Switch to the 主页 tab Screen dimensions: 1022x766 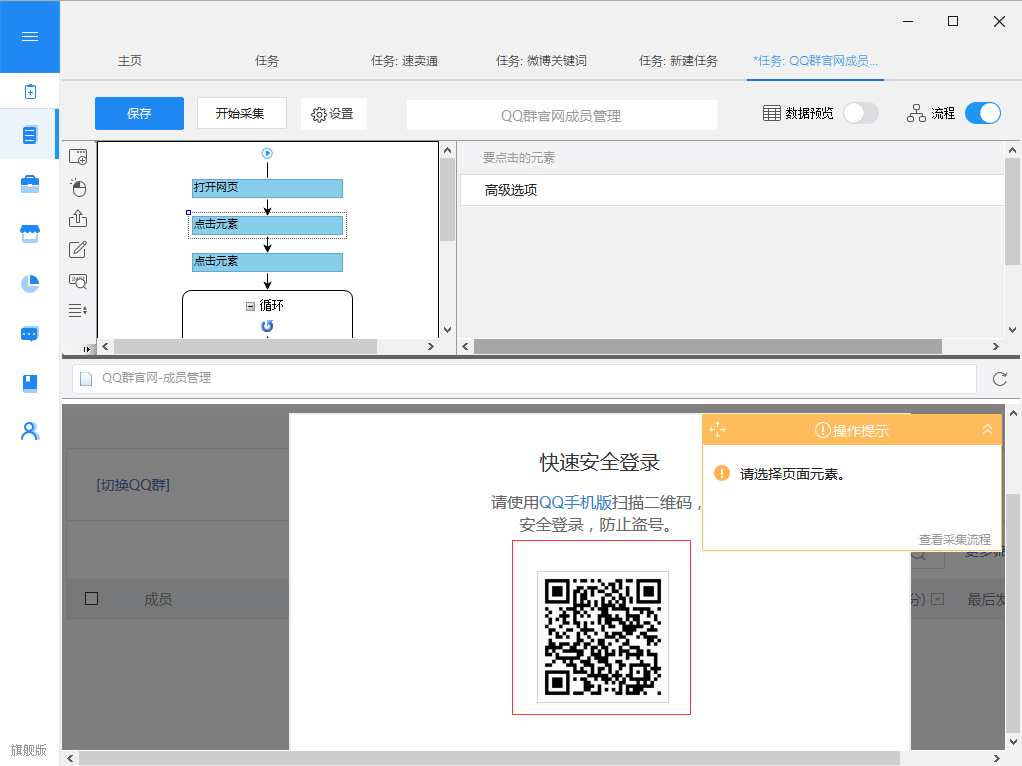130,61
